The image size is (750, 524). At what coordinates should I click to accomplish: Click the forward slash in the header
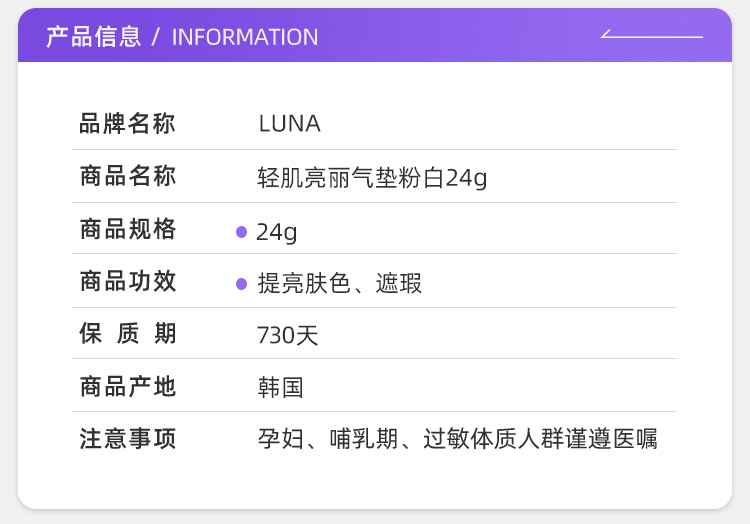[x=156, y=37]
